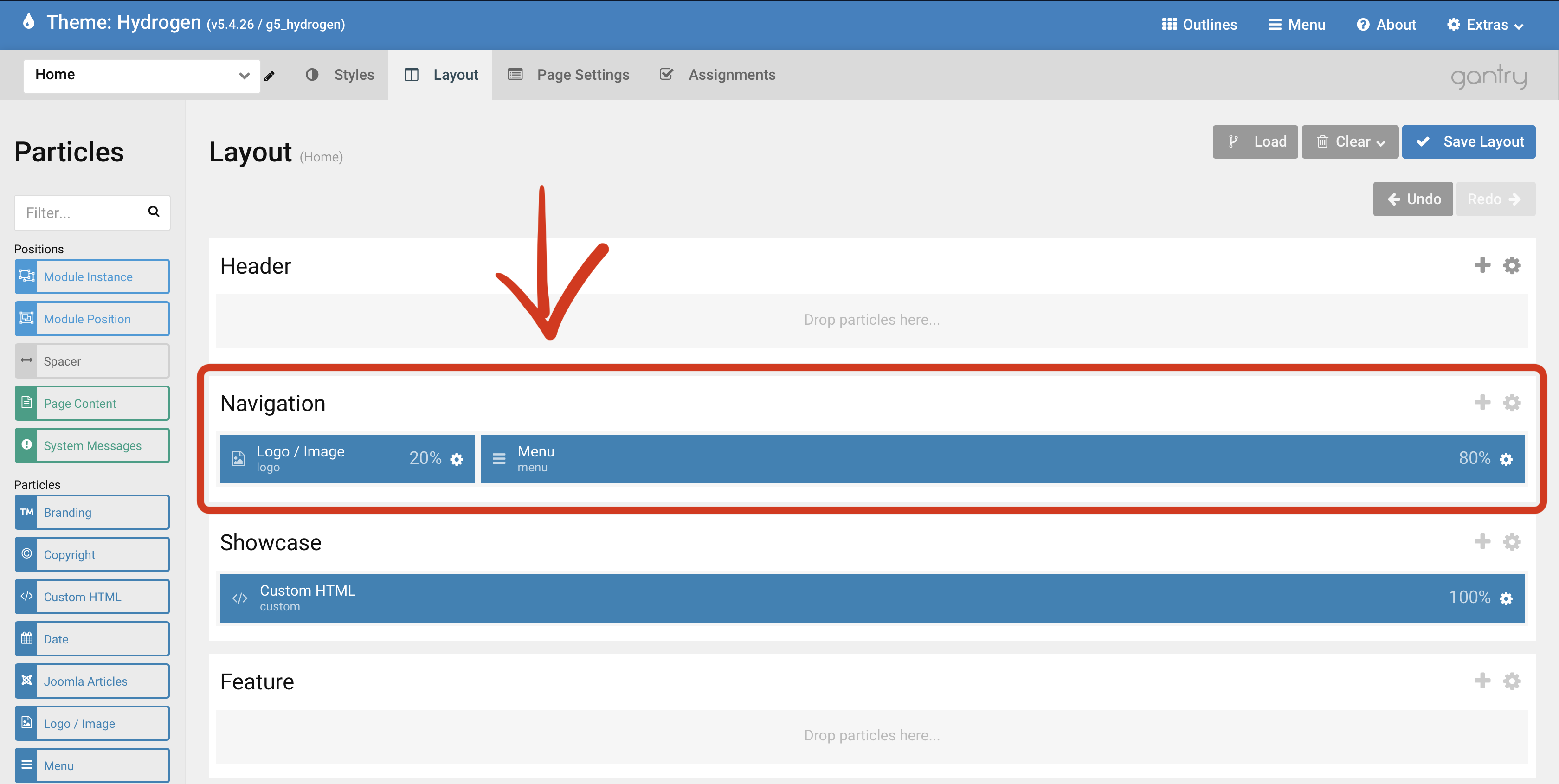
Task: Click the Navigation section title
Action: click(x=273, y=403)
